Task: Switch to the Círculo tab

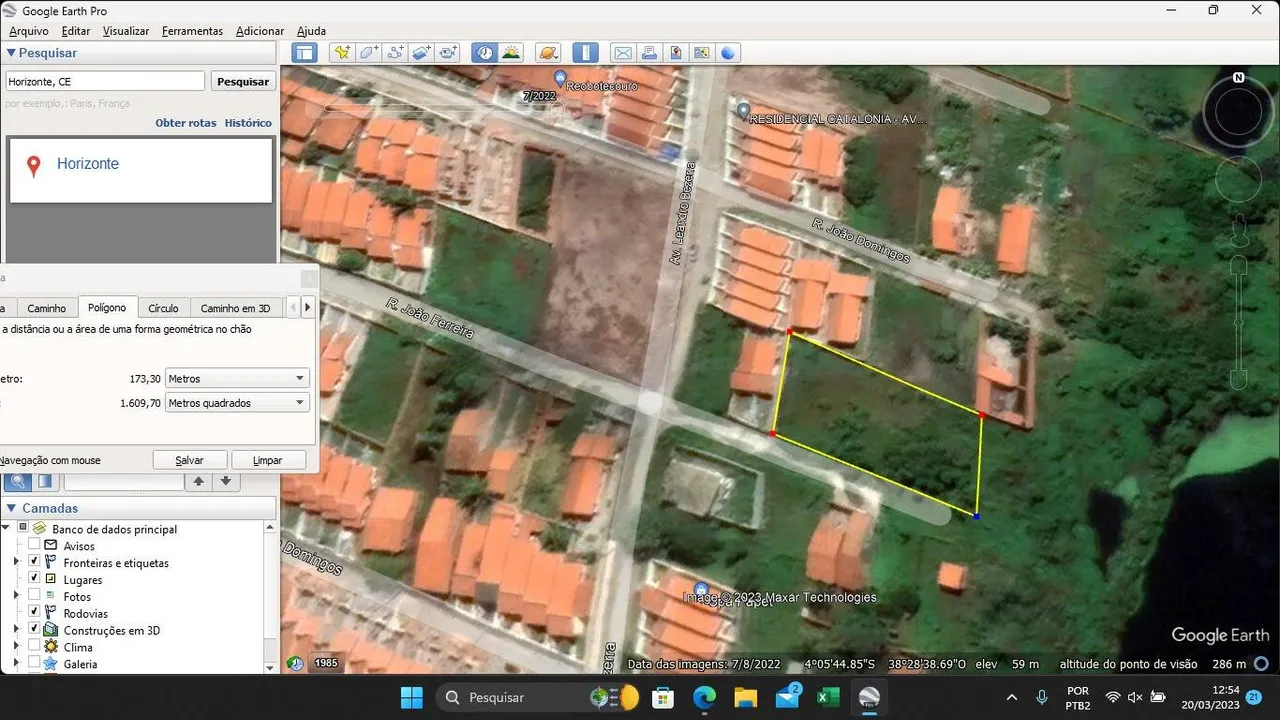Action: coord(163,308)
